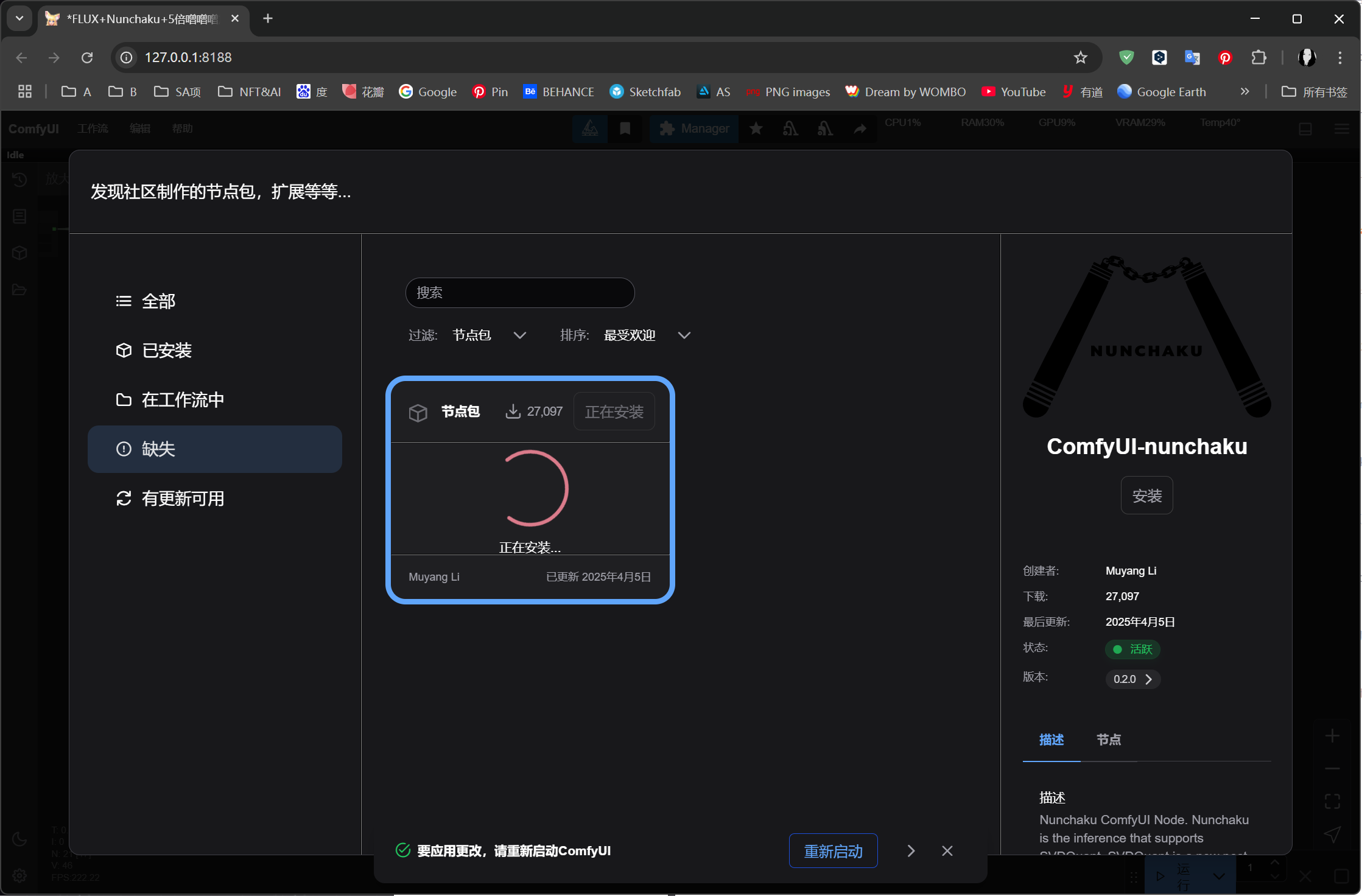Select the 全部 category
1362x896 pixels.
coord(158,301)
